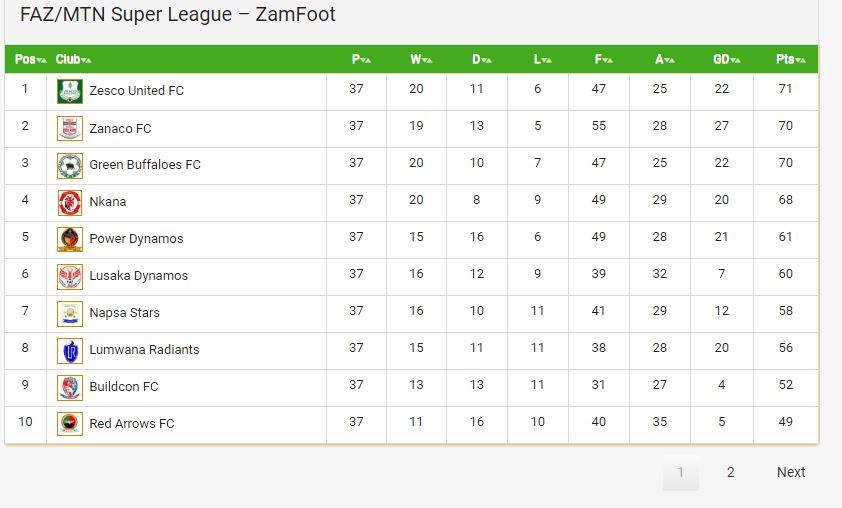Sort standings by GD column
The height and width of the screenshot is (508, 842).
(x=727, y=59)
